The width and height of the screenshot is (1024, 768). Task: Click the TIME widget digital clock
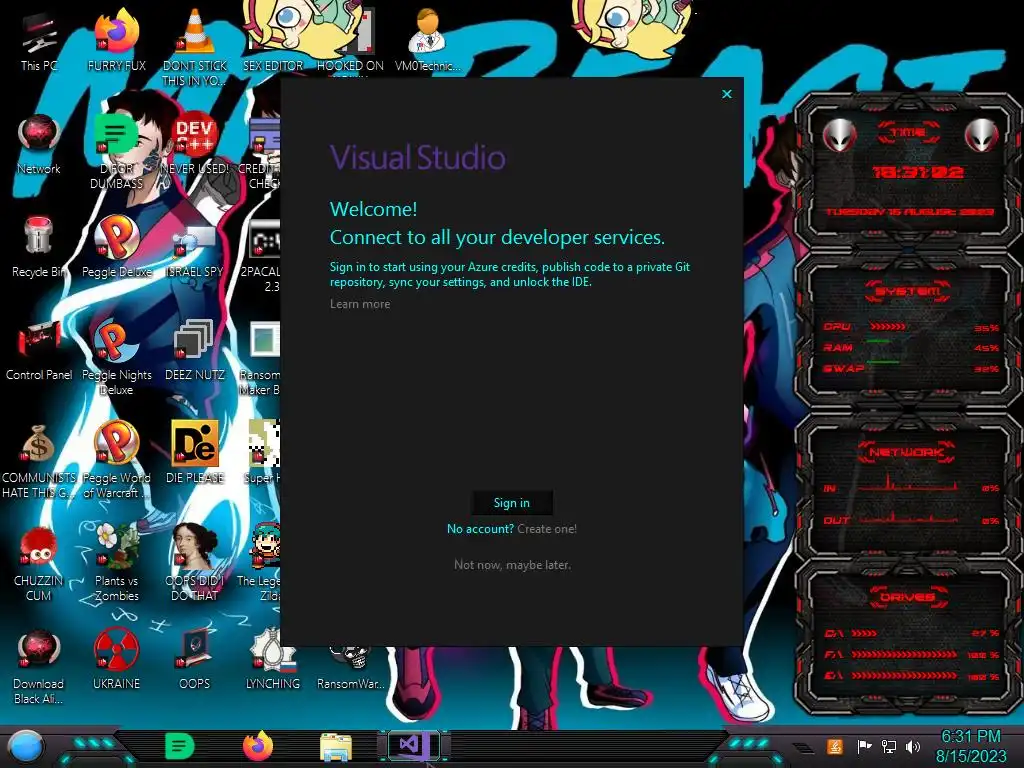pyautogui.click(x=918, y=172)
